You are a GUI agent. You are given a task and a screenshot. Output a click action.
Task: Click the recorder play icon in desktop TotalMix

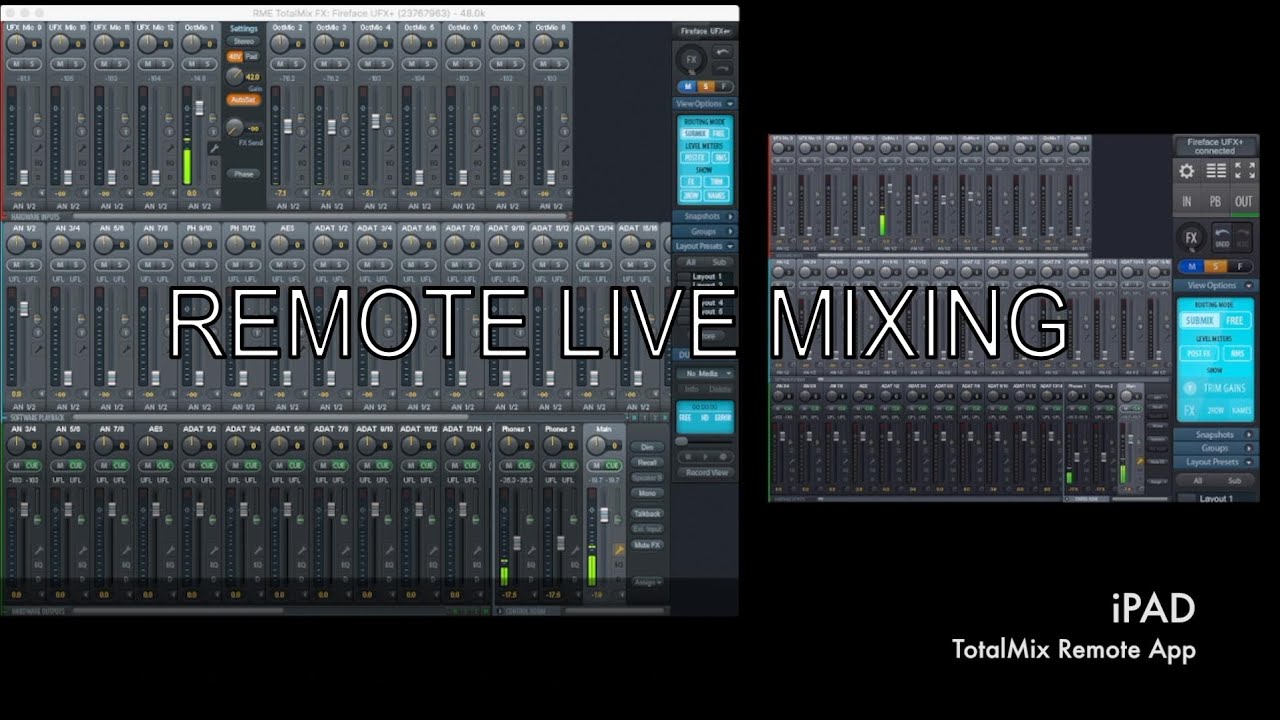click(705, 457)
